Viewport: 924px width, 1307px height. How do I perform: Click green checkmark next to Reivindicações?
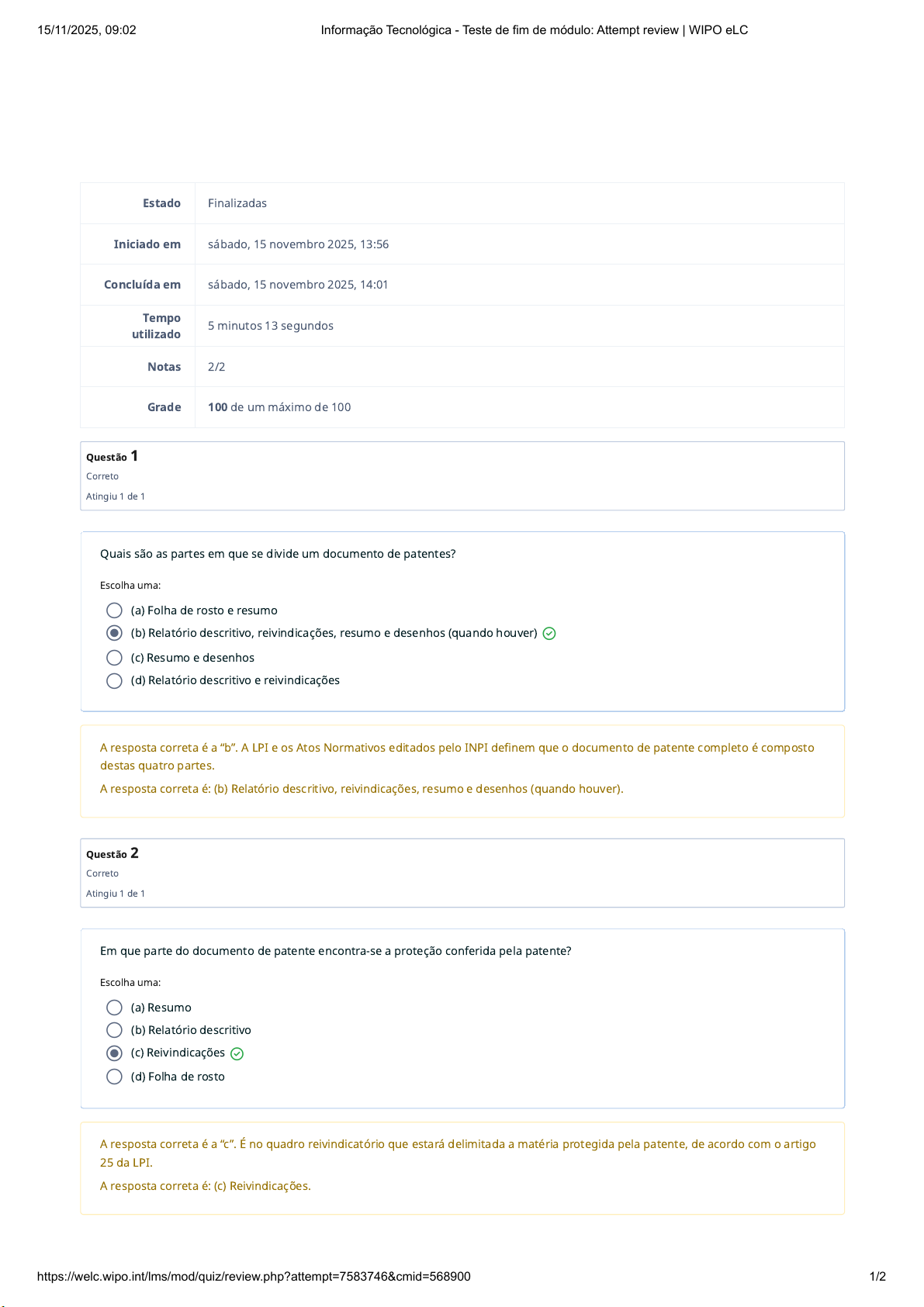237,1053
